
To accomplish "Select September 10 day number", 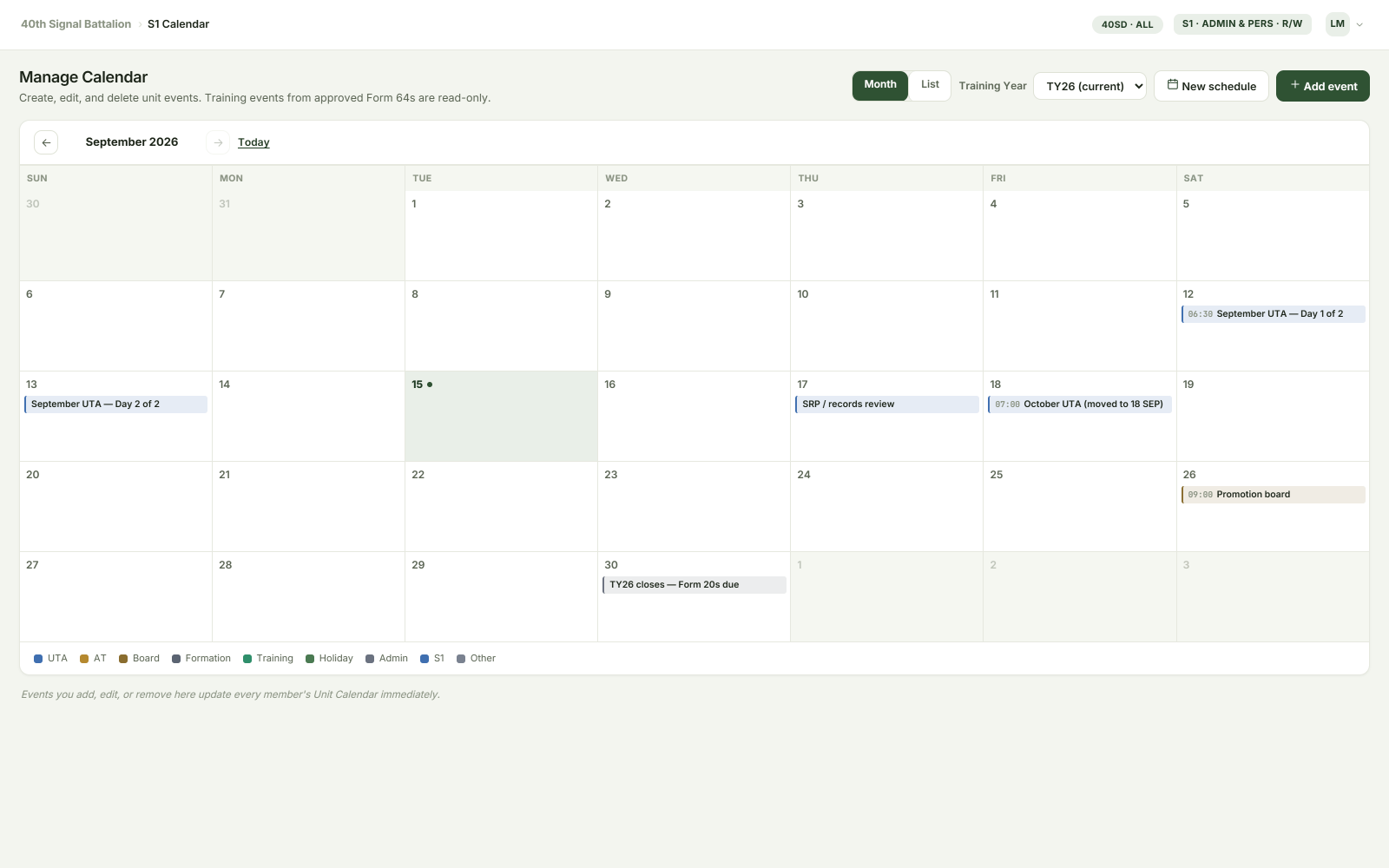I will tap(803, 294).
